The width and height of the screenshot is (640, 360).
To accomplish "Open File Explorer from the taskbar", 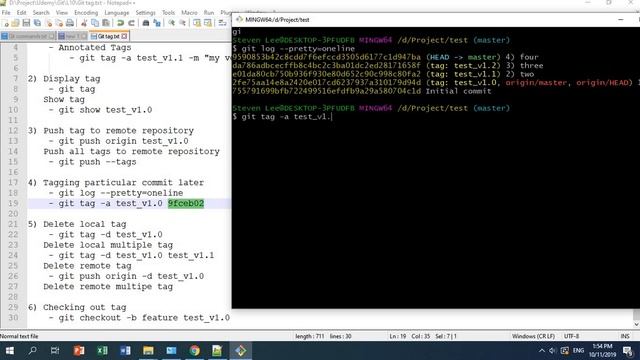I will point(148,351).
